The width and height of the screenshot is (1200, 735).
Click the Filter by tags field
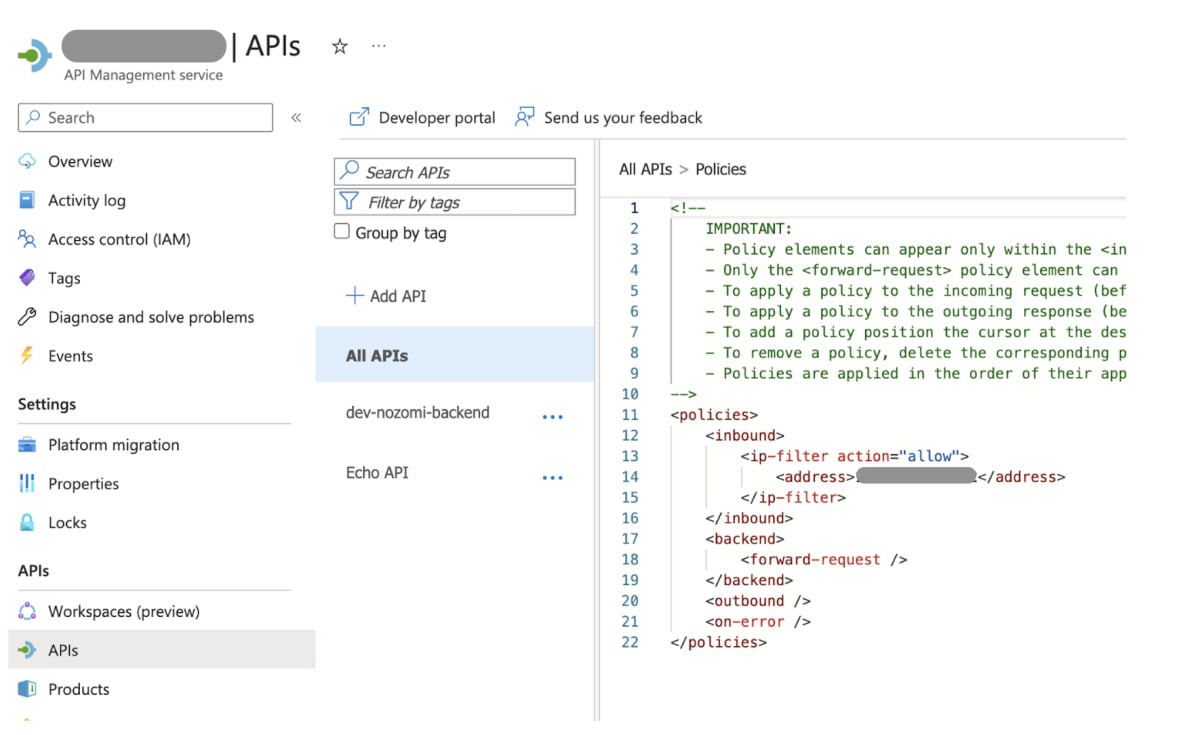[455, 202]
